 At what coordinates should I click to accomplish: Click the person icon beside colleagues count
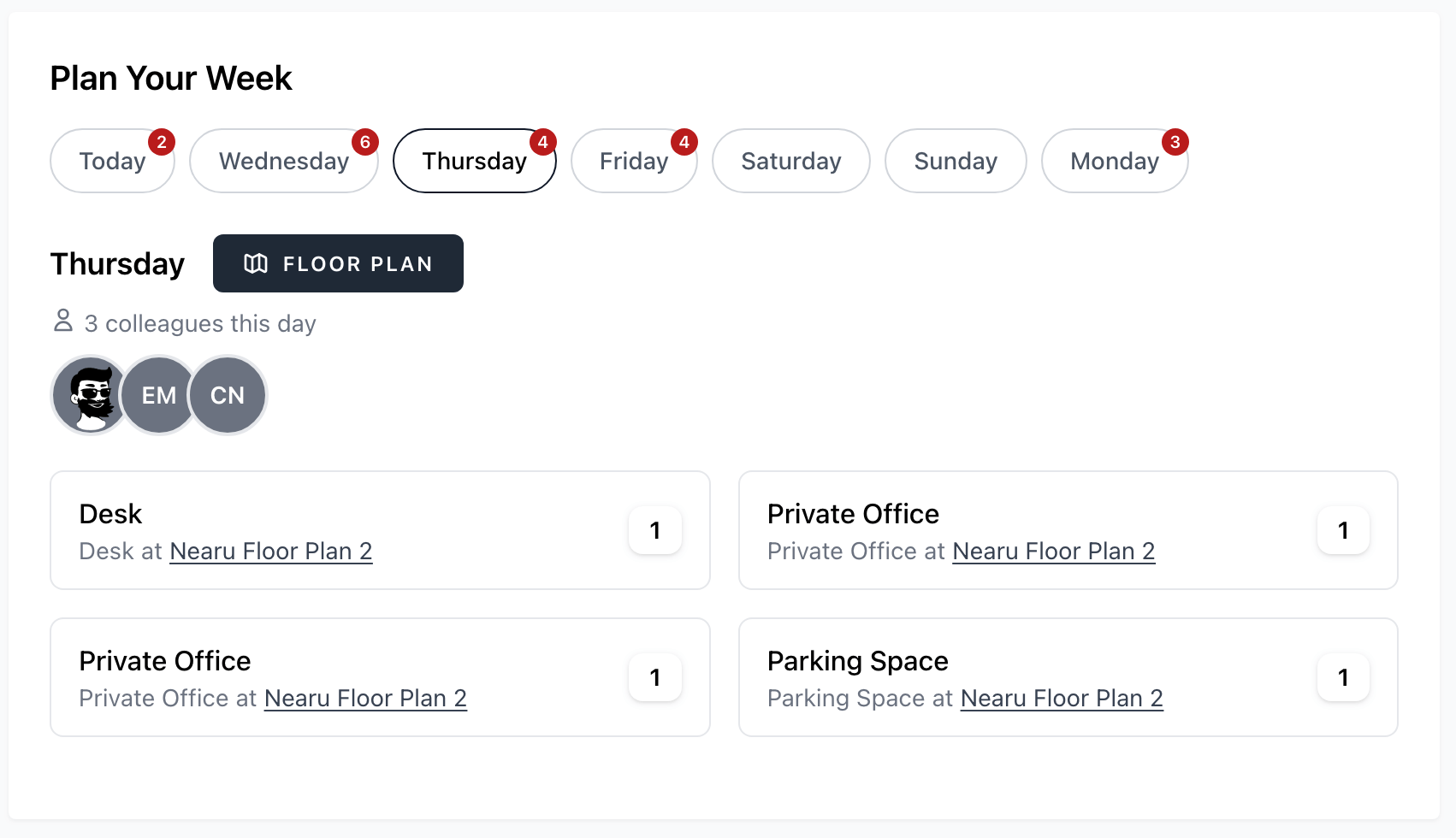click(x=63, y=321)
